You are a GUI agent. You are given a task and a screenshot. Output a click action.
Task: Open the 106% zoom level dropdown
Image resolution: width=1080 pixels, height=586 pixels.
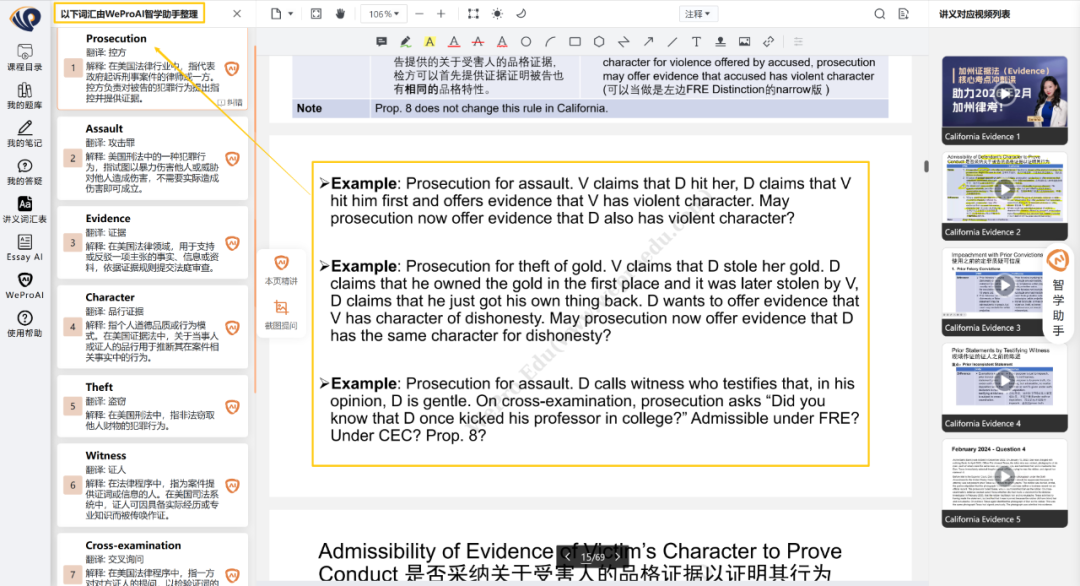[x=385, y=14]
